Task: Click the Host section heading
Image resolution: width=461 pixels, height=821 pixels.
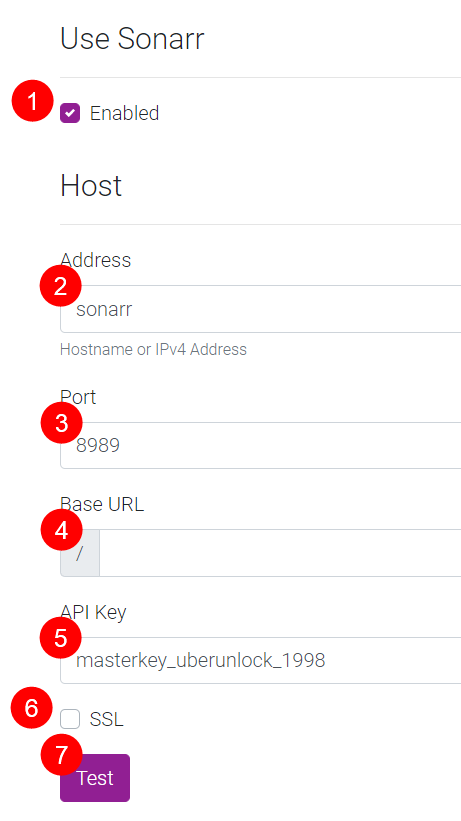Action: pos(91,185)
